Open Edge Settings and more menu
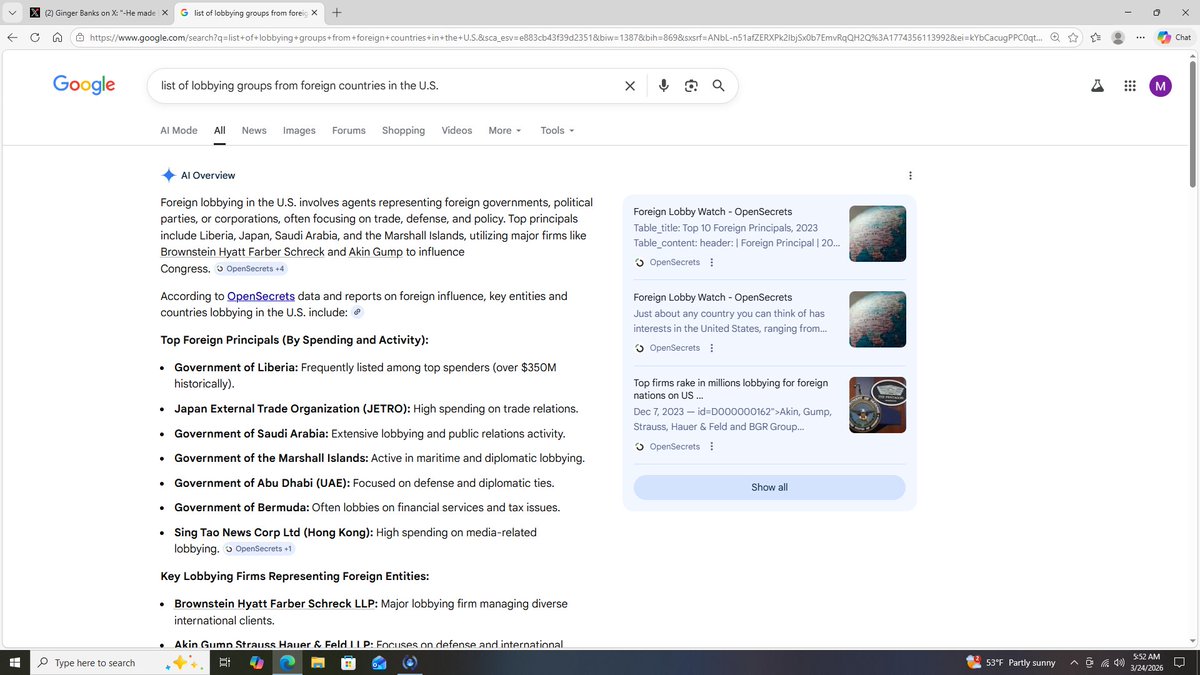 coord(1140,38)
